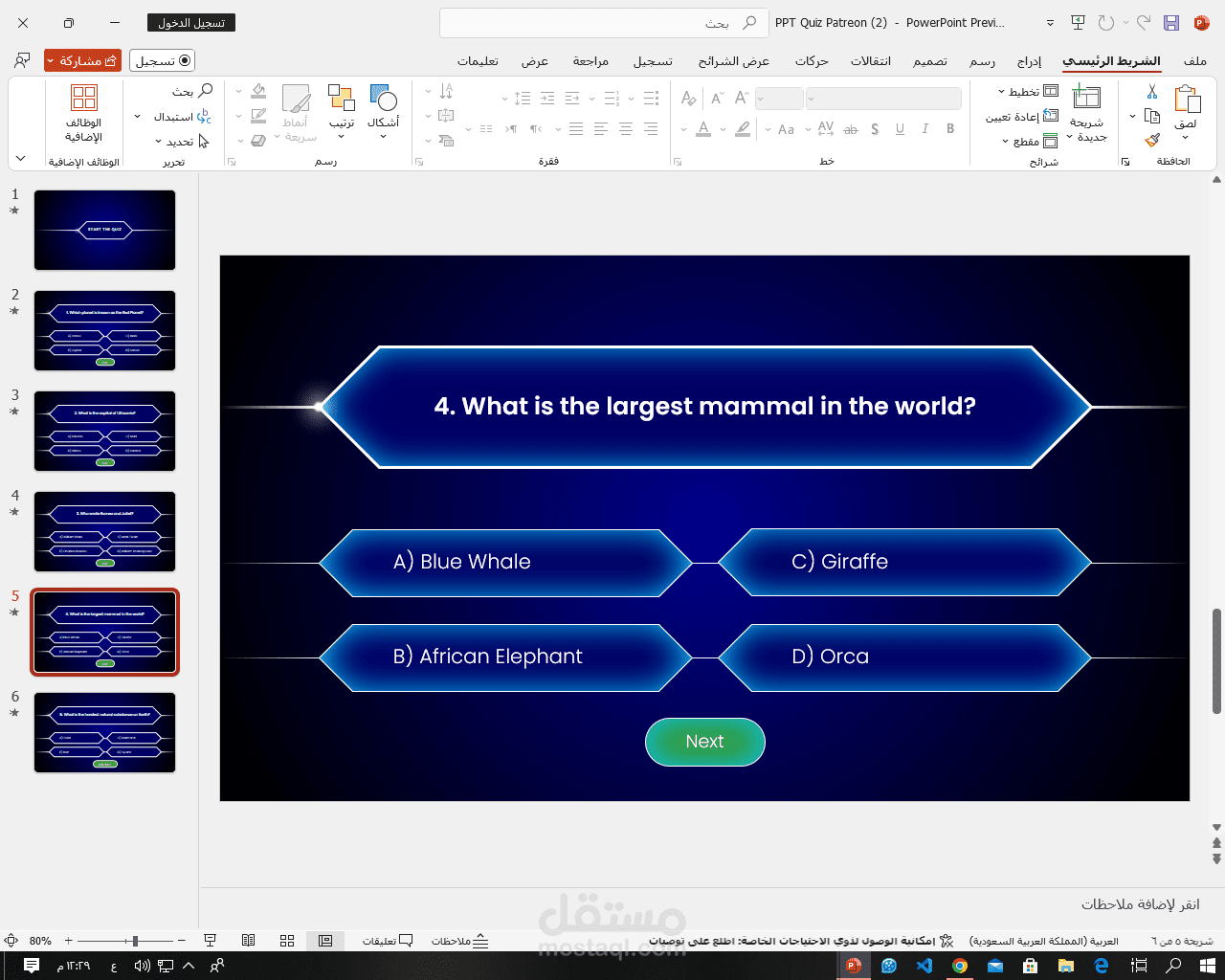The width and height of the screenshot is (1225, 980).
Task: Open the font name combo box
Action: 883,98
